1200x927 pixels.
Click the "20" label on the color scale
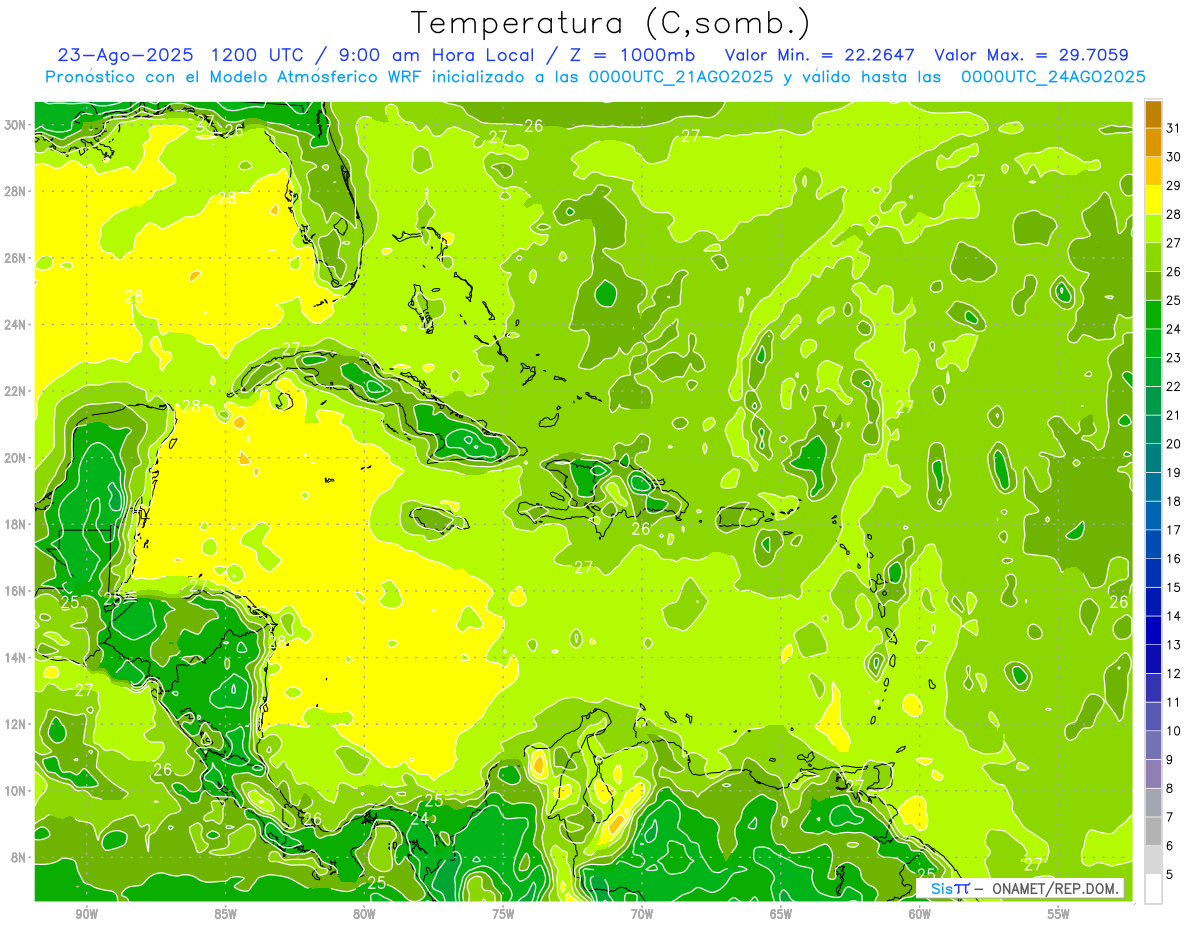tap(1174, 444)
